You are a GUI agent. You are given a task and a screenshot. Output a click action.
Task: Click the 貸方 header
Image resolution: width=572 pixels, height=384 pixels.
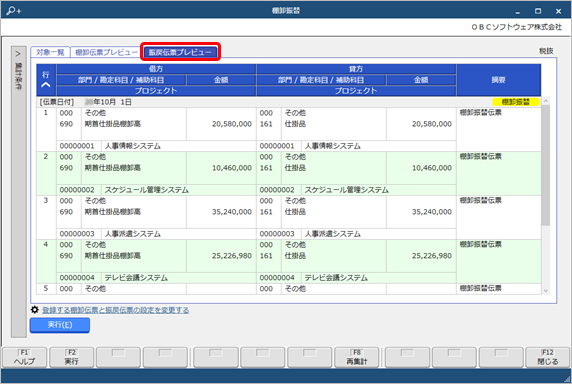click(356, 69)
